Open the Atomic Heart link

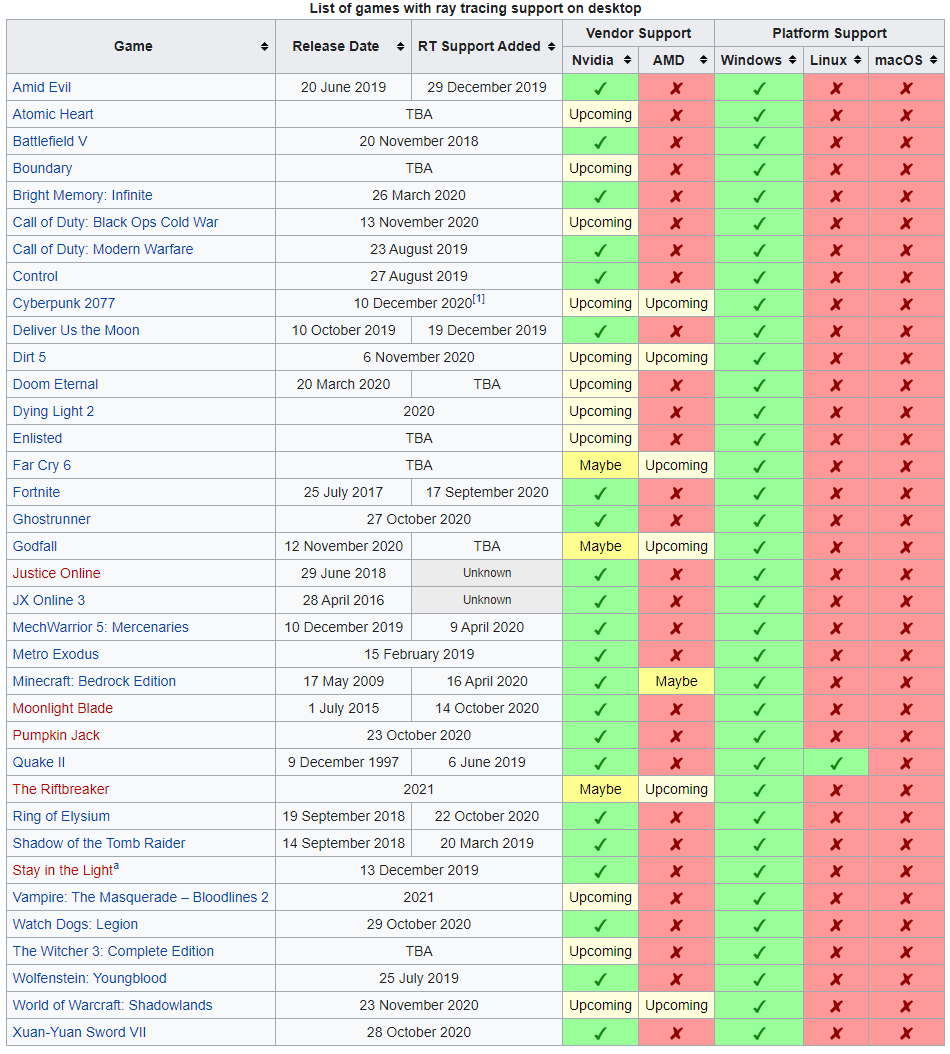click(53, 114)
